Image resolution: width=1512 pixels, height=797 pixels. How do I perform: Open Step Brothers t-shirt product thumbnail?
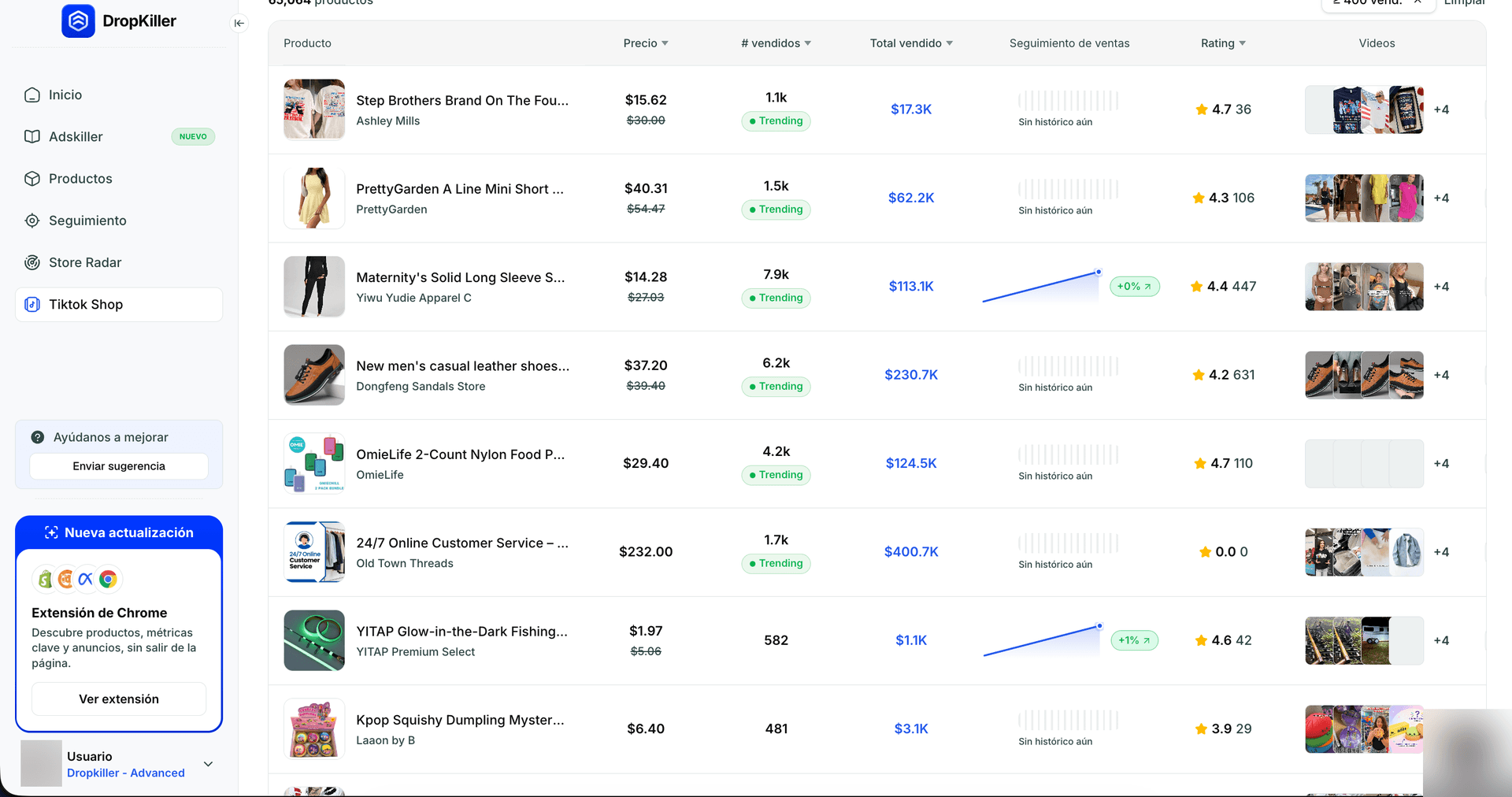pos(314,109)
